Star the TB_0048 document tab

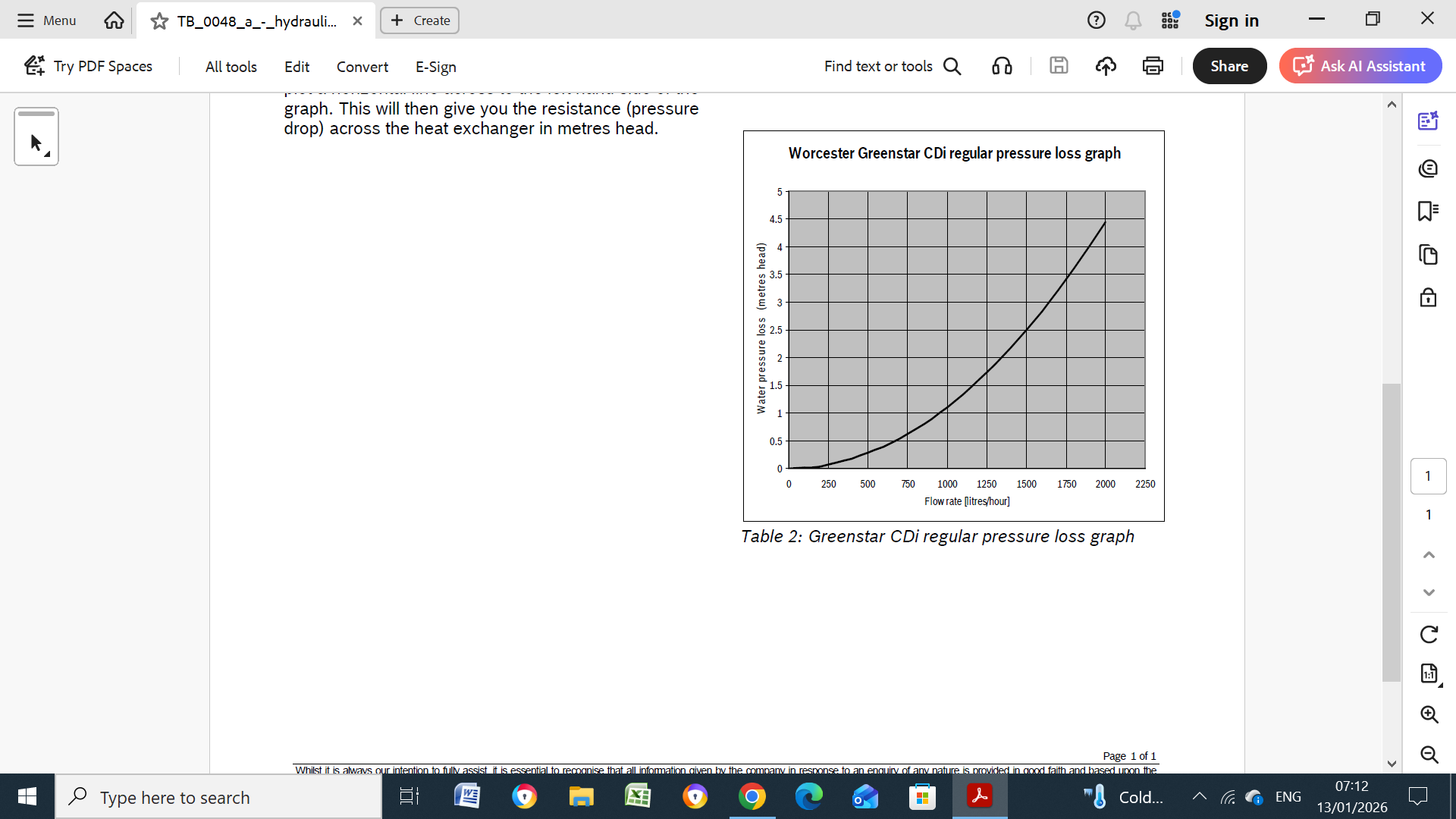point(159,21)
